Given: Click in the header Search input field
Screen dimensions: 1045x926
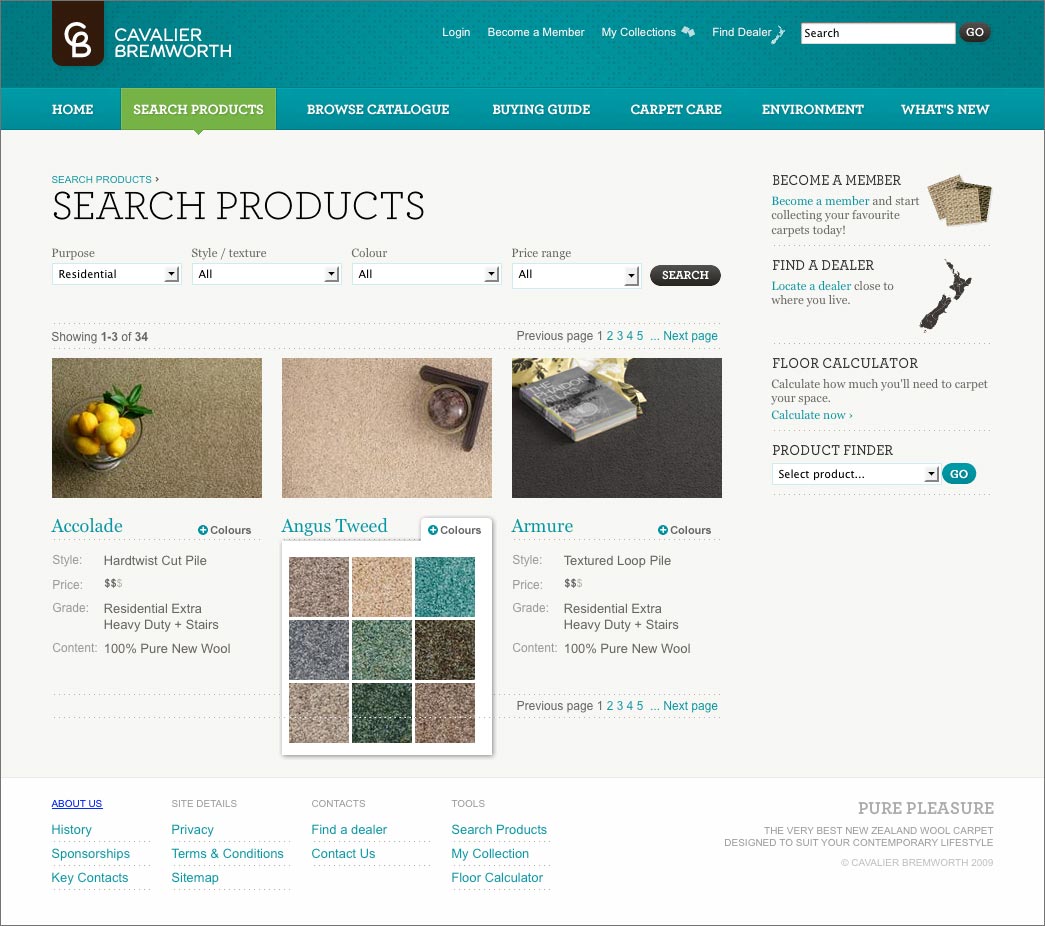Looking at the screenshot, I should (878, 33).
